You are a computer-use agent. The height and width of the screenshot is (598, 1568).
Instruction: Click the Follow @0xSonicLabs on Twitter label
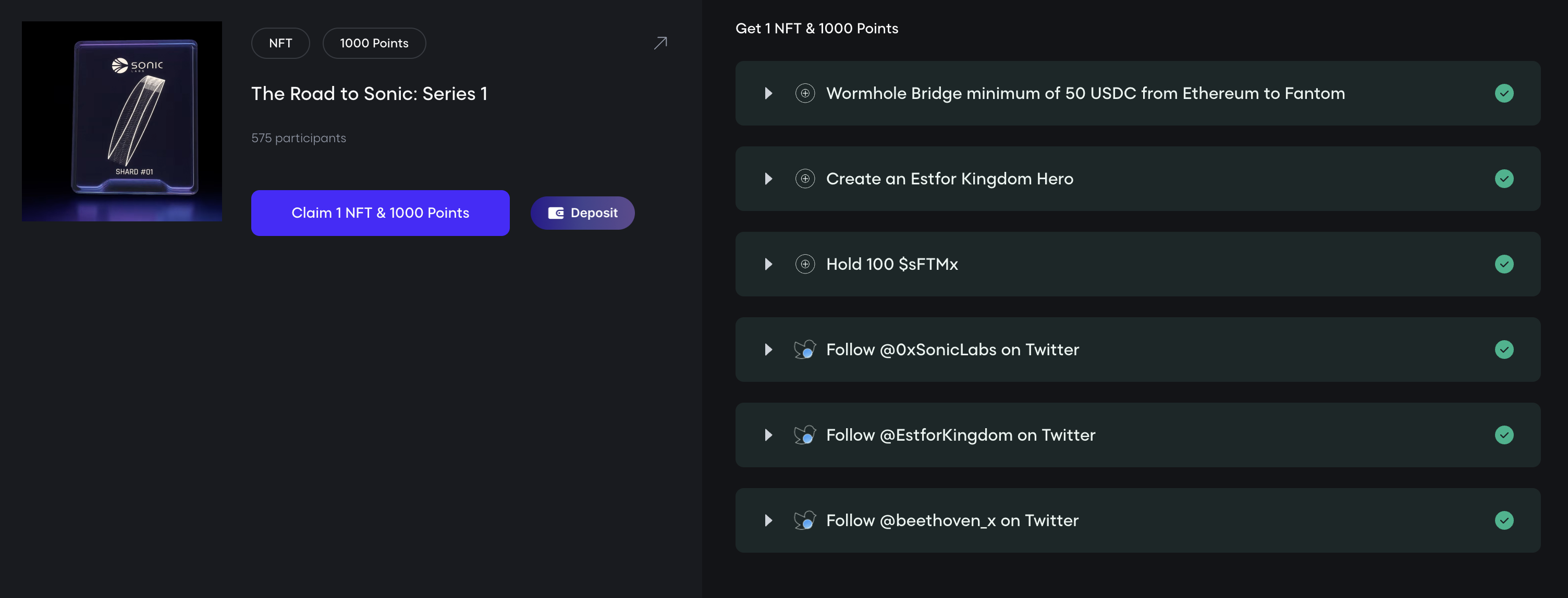(952, 350)
